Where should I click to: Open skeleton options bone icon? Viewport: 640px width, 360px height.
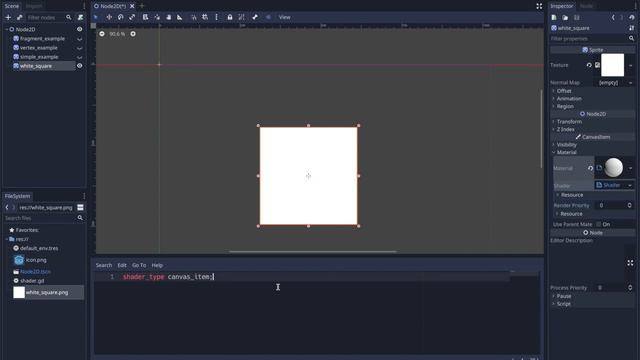click(x=255, y=17)
